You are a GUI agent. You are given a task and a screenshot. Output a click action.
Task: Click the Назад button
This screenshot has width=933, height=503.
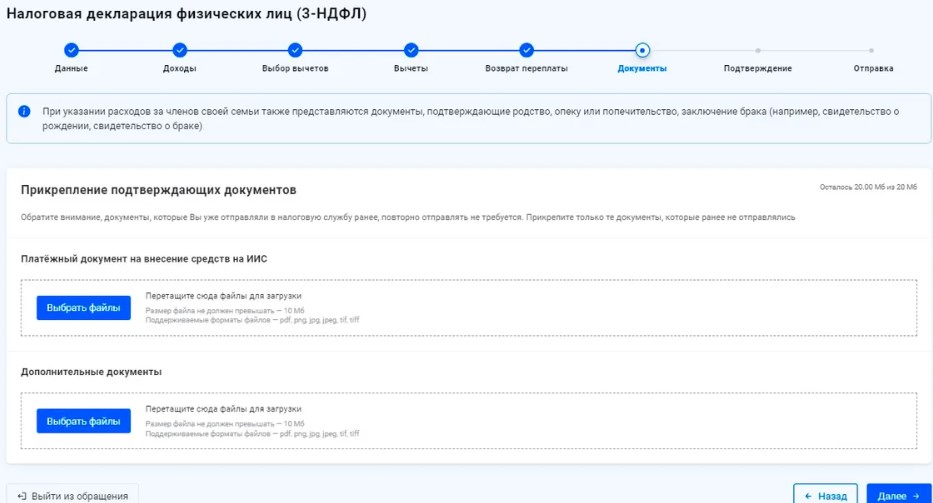(x=825, y=495)
